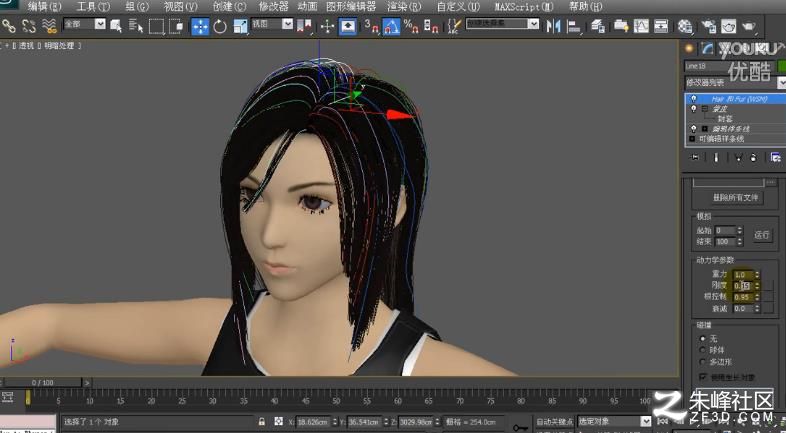Toggle visibility bulb of Hair和Fur modifier

tap(694, 99)
